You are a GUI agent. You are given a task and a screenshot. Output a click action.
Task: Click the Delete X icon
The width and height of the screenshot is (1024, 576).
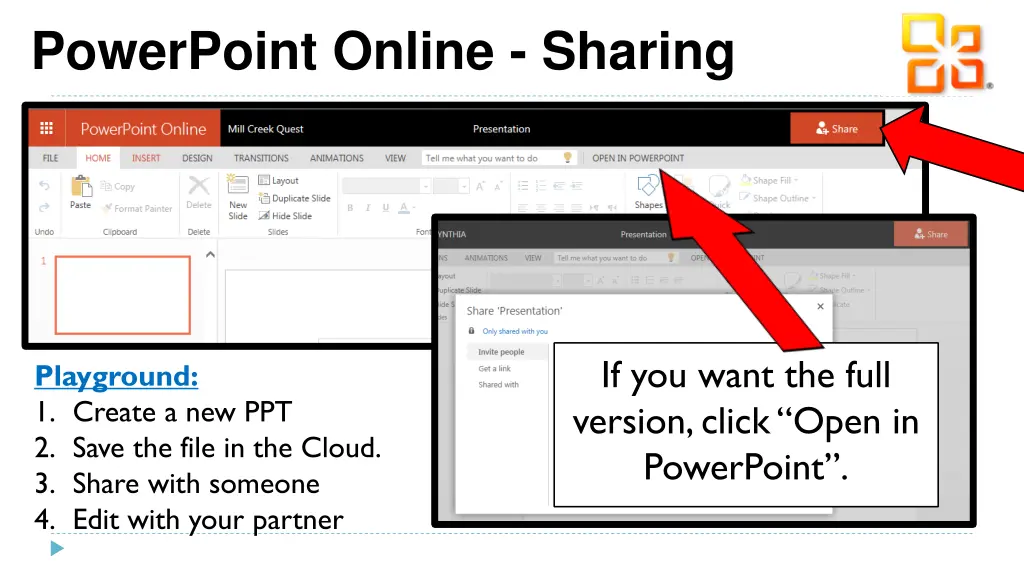click(199, 185)
